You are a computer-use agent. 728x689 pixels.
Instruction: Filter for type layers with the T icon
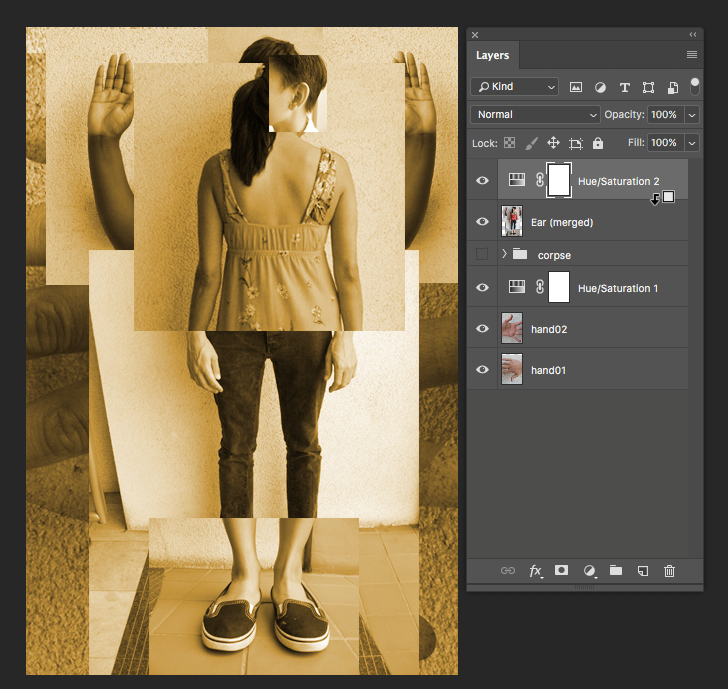pyautogui.click(x=625, y=87)
